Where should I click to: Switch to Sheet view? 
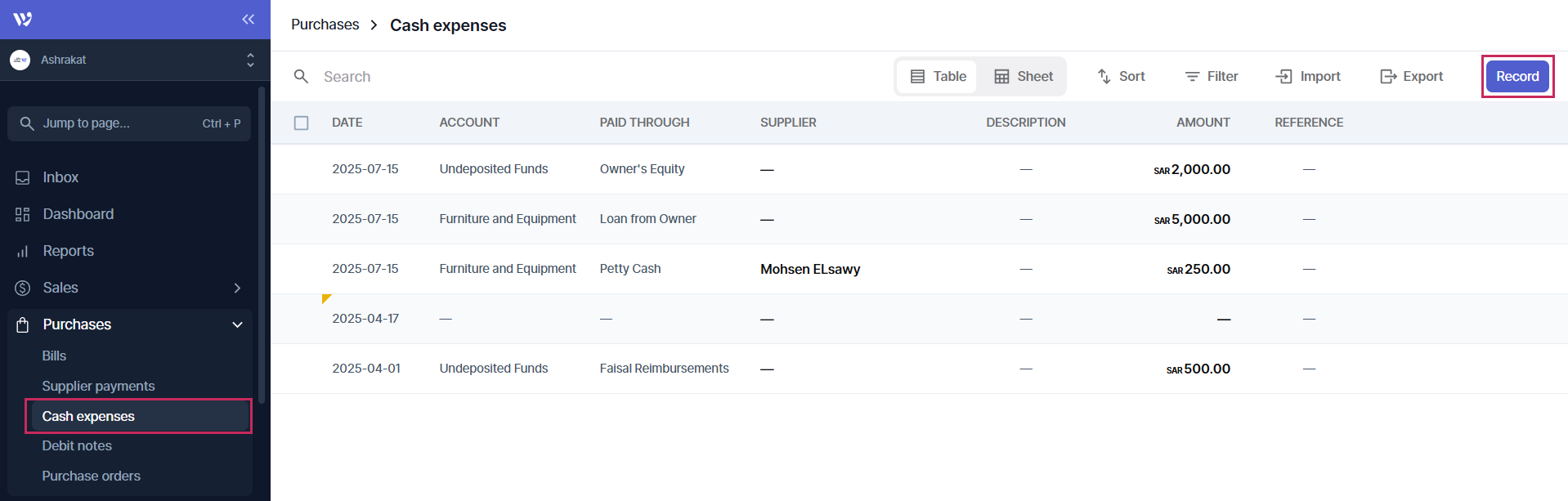tap(1024, 76)
